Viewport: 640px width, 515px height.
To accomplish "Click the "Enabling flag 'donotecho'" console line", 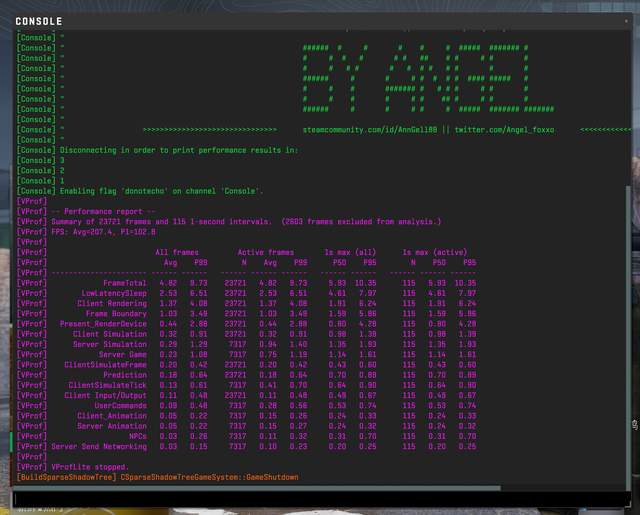I will click(x=162, y=191).
